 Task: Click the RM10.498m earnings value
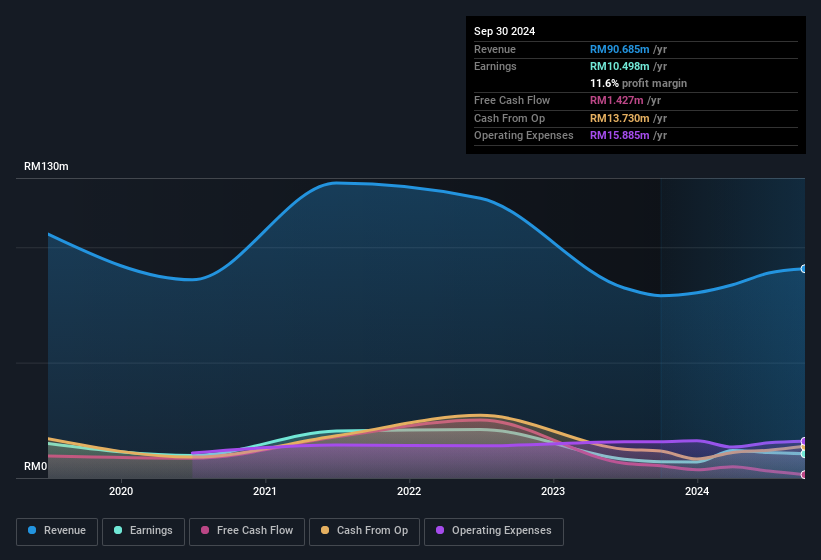619,66
